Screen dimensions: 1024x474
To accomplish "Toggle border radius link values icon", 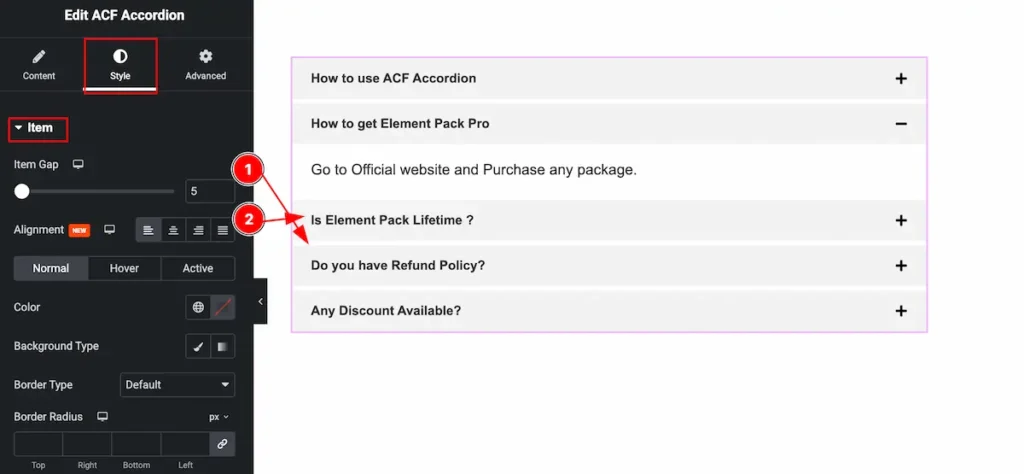I will click(x=222, y=444).
